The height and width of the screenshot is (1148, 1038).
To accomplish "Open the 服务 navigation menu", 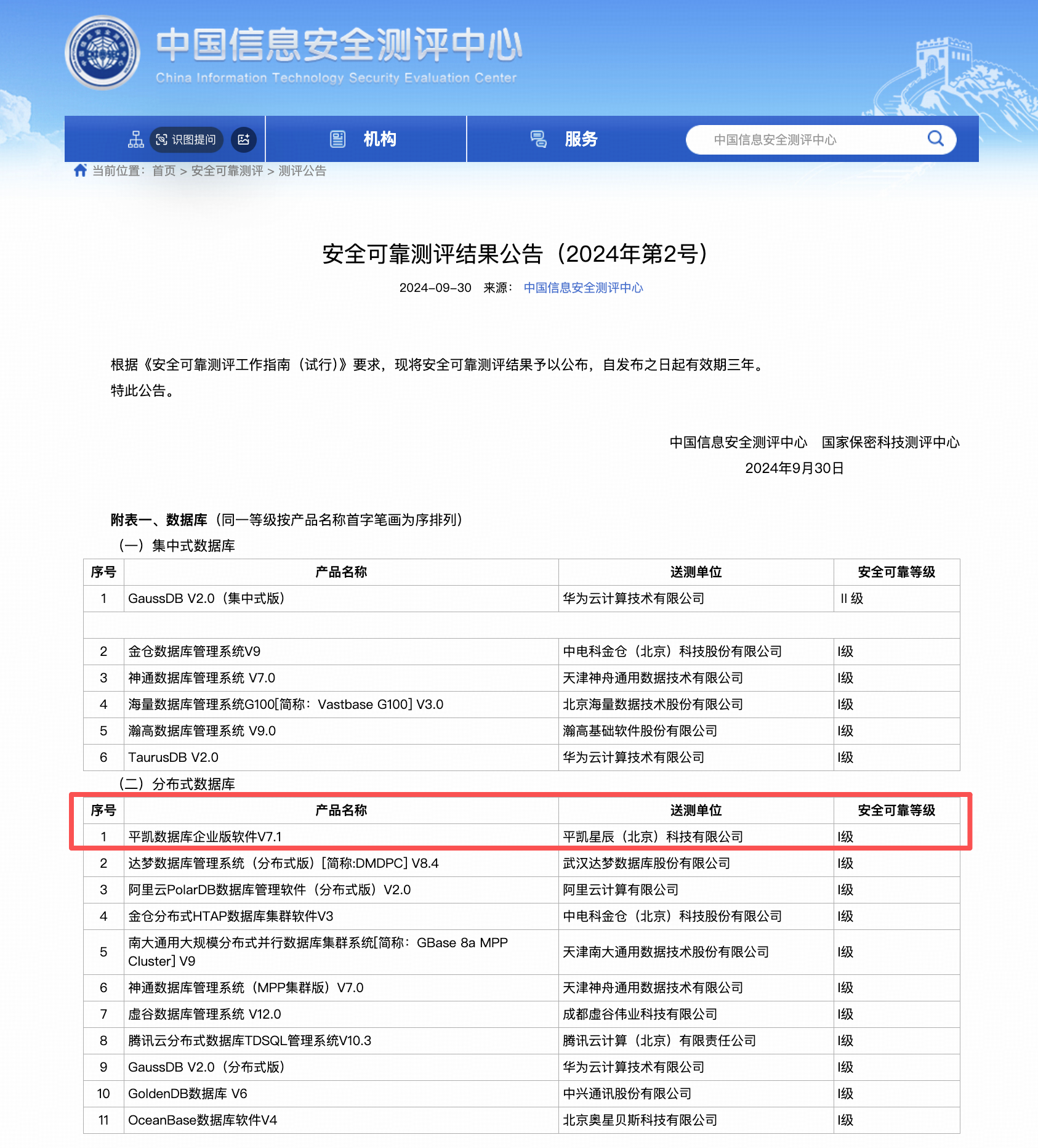I will (581, 139).
